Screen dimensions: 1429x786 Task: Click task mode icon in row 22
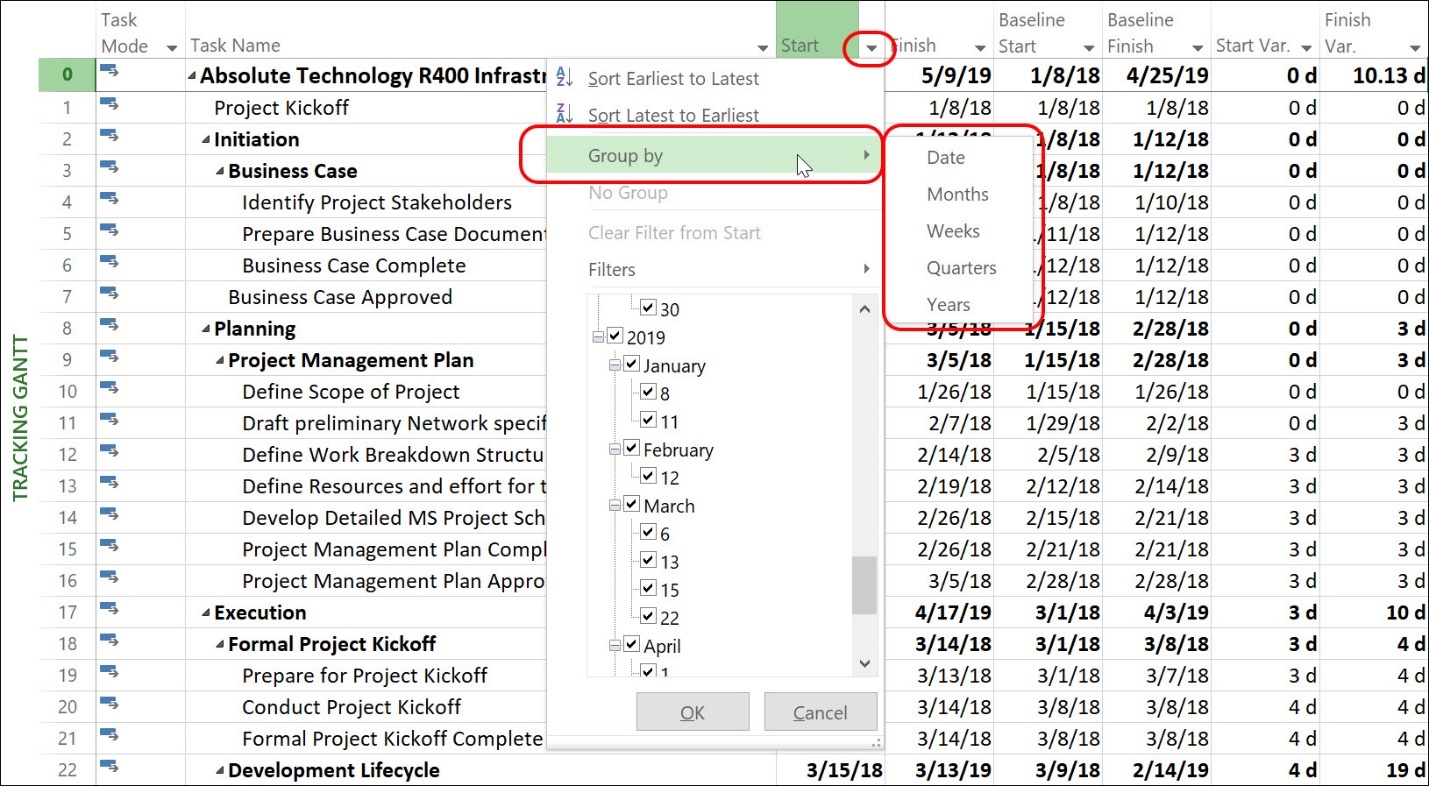(x=109, y=768)
